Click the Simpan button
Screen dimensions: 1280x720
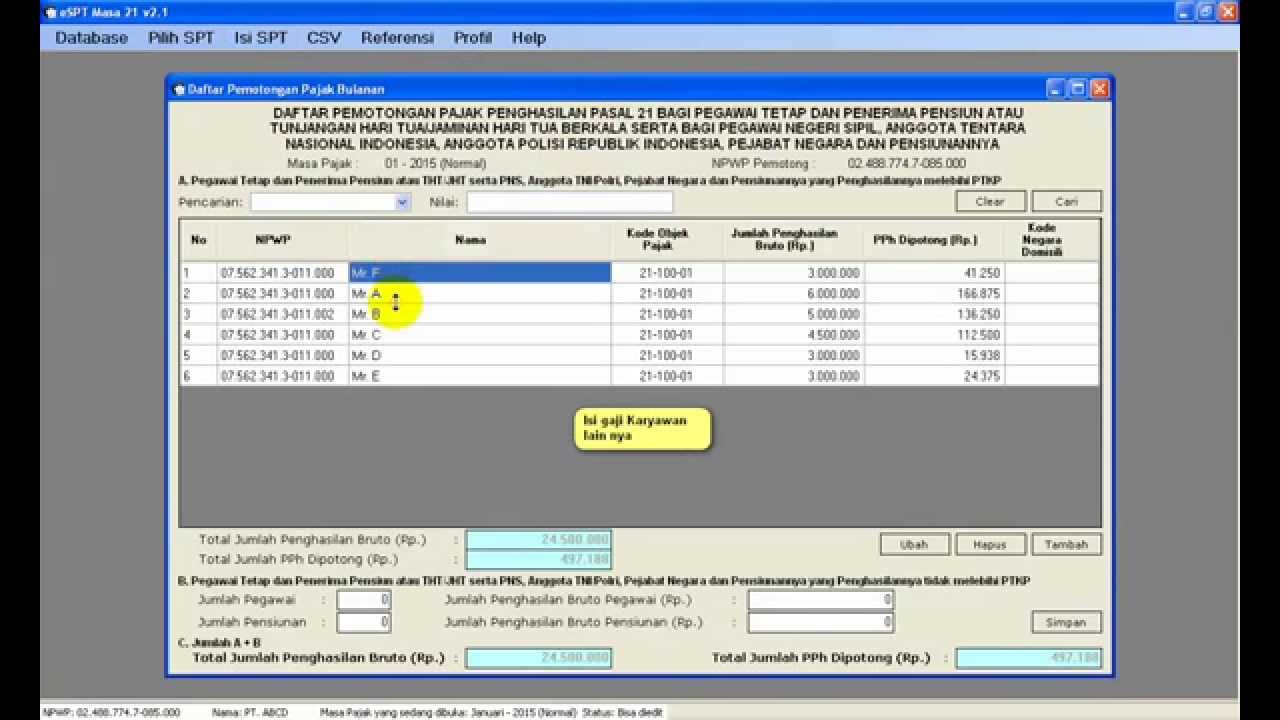point(1066,622)
